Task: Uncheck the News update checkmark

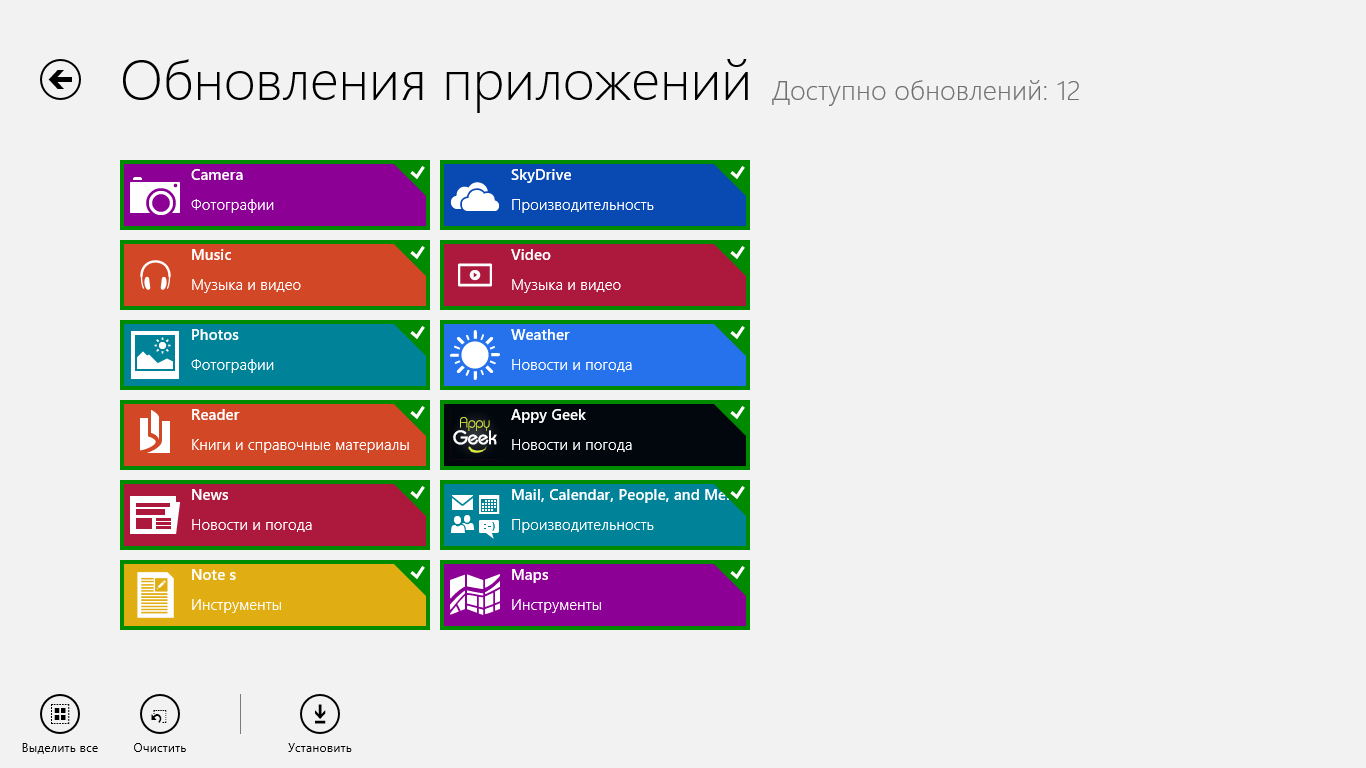Action: tap(417, 493)
